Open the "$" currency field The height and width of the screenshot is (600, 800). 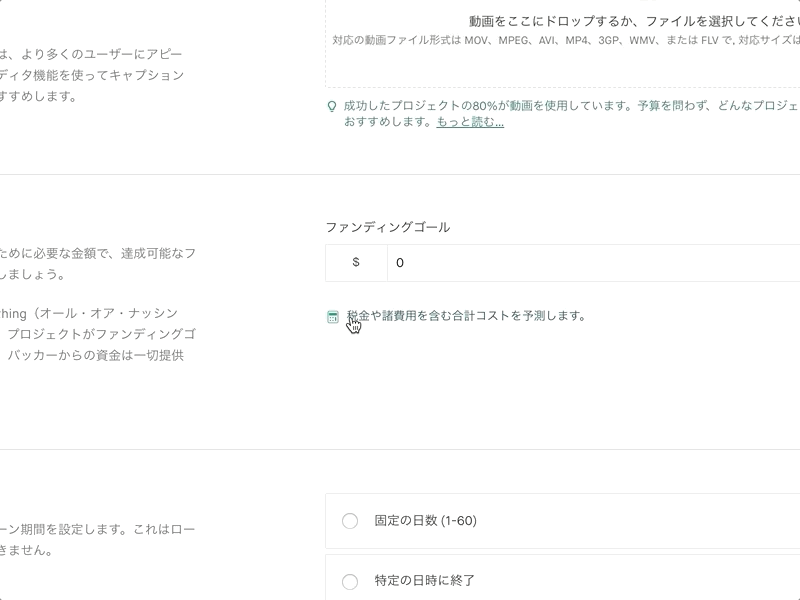click(355, 262)
